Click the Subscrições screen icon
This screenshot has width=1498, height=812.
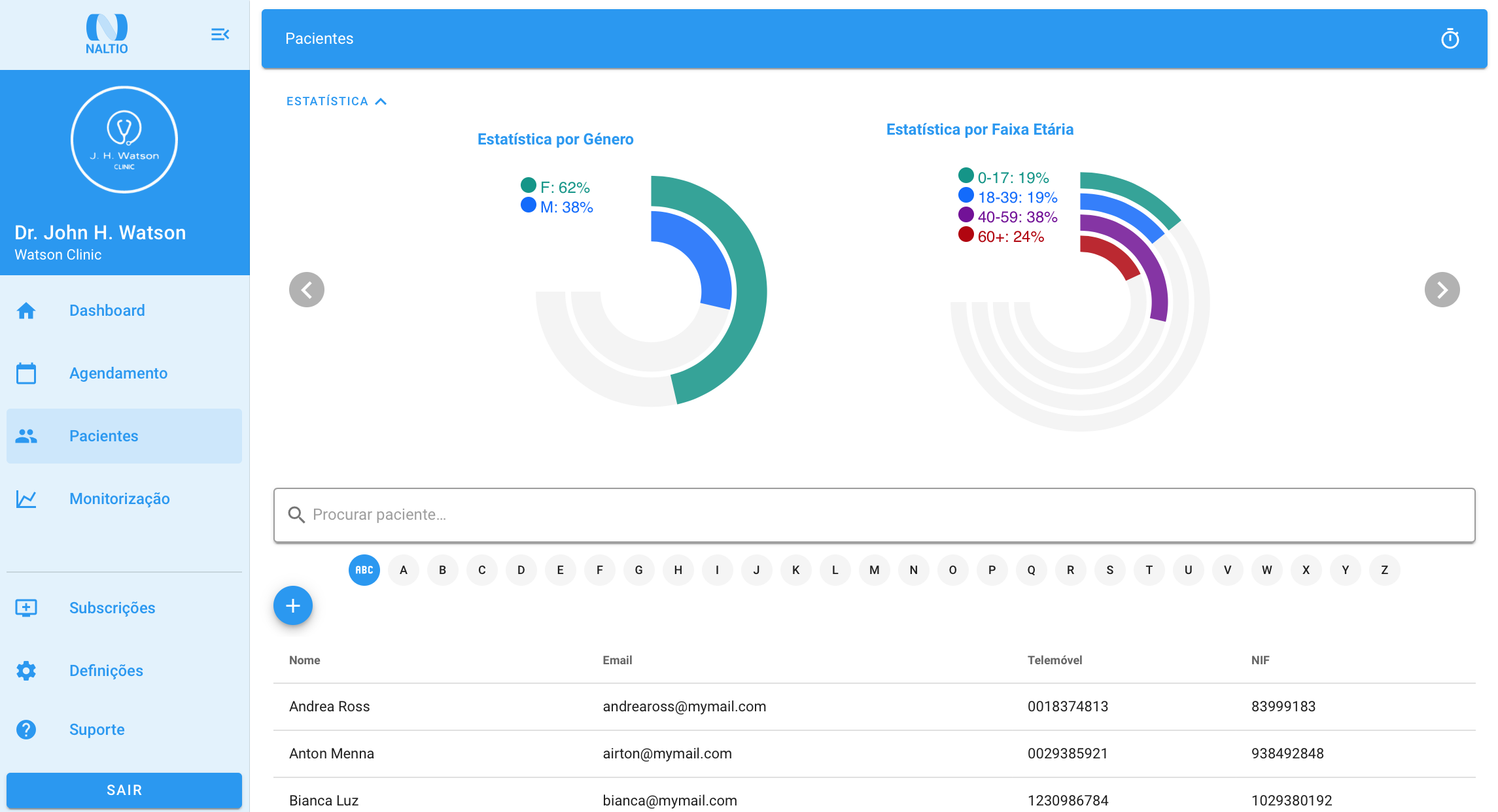tap(26, 608)
